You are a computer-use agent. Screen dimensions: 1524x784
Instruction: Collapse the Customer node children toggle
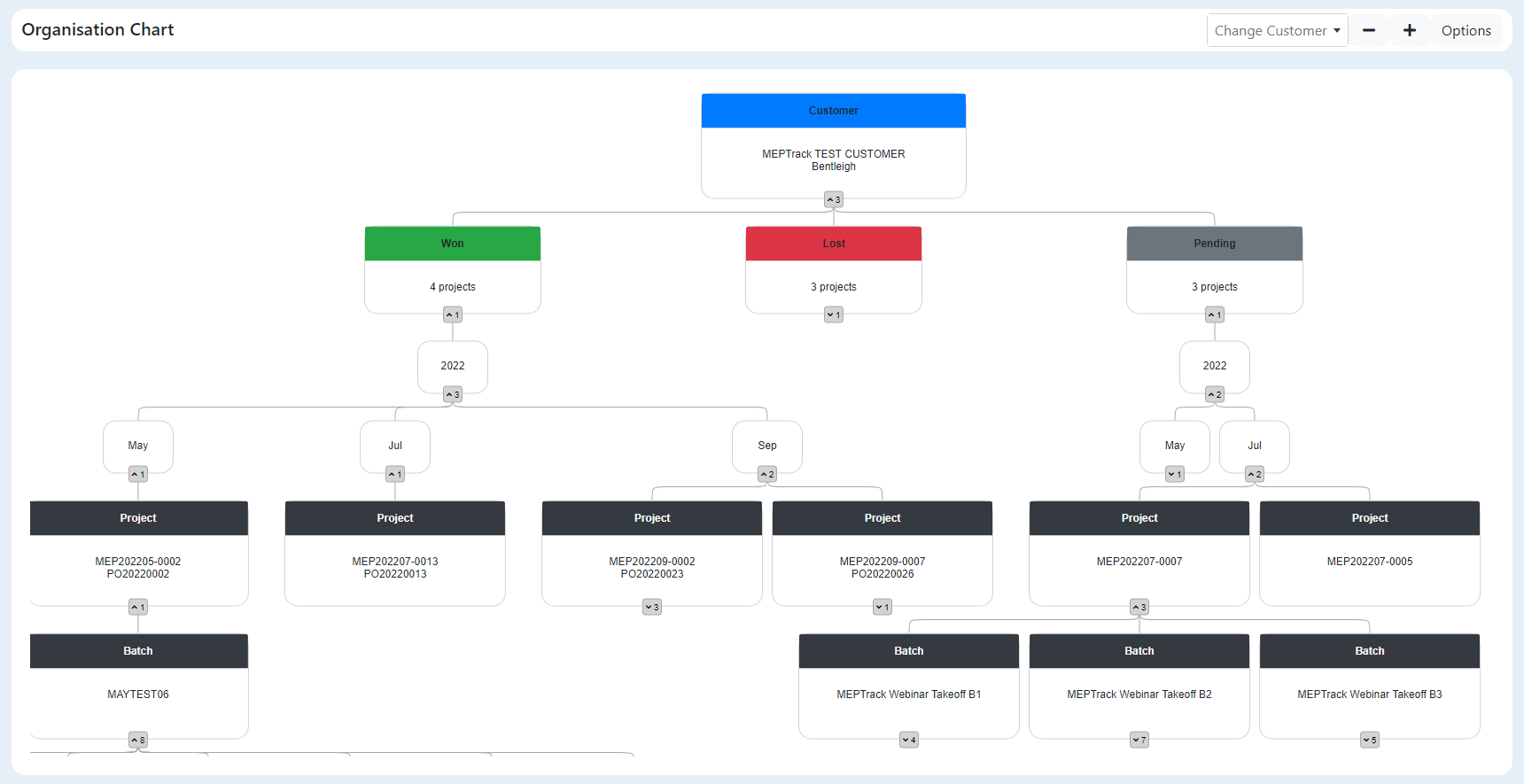tap(834, 199)
